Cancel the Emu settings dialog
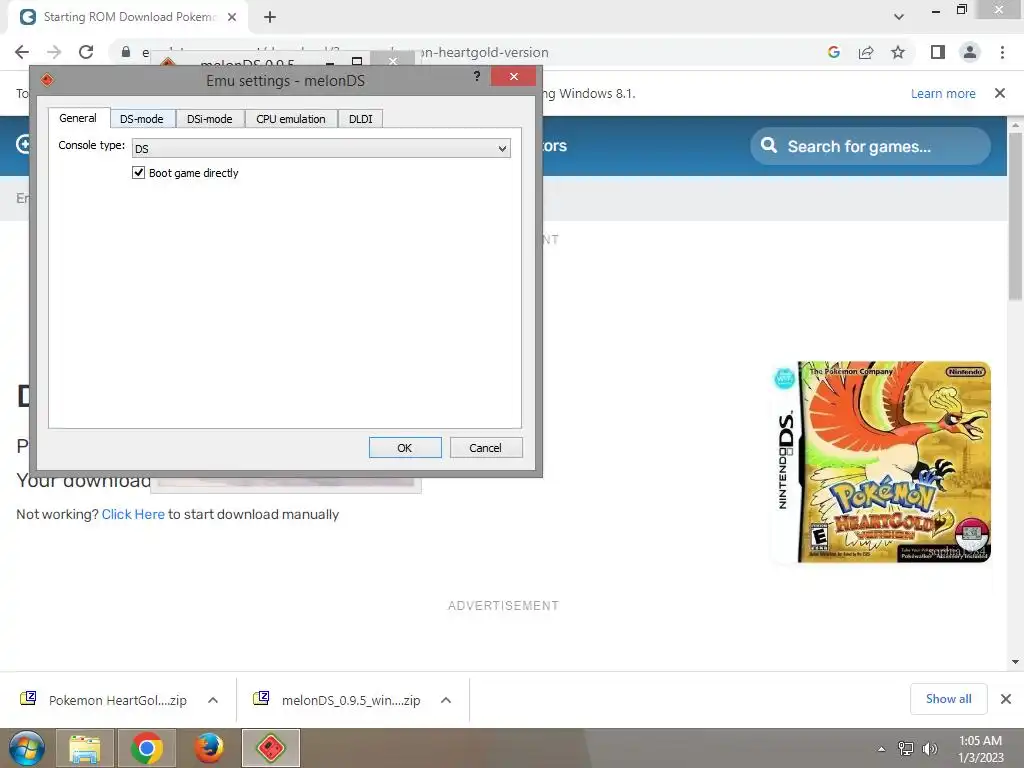1024x768 pixels. tap(485, 448)
